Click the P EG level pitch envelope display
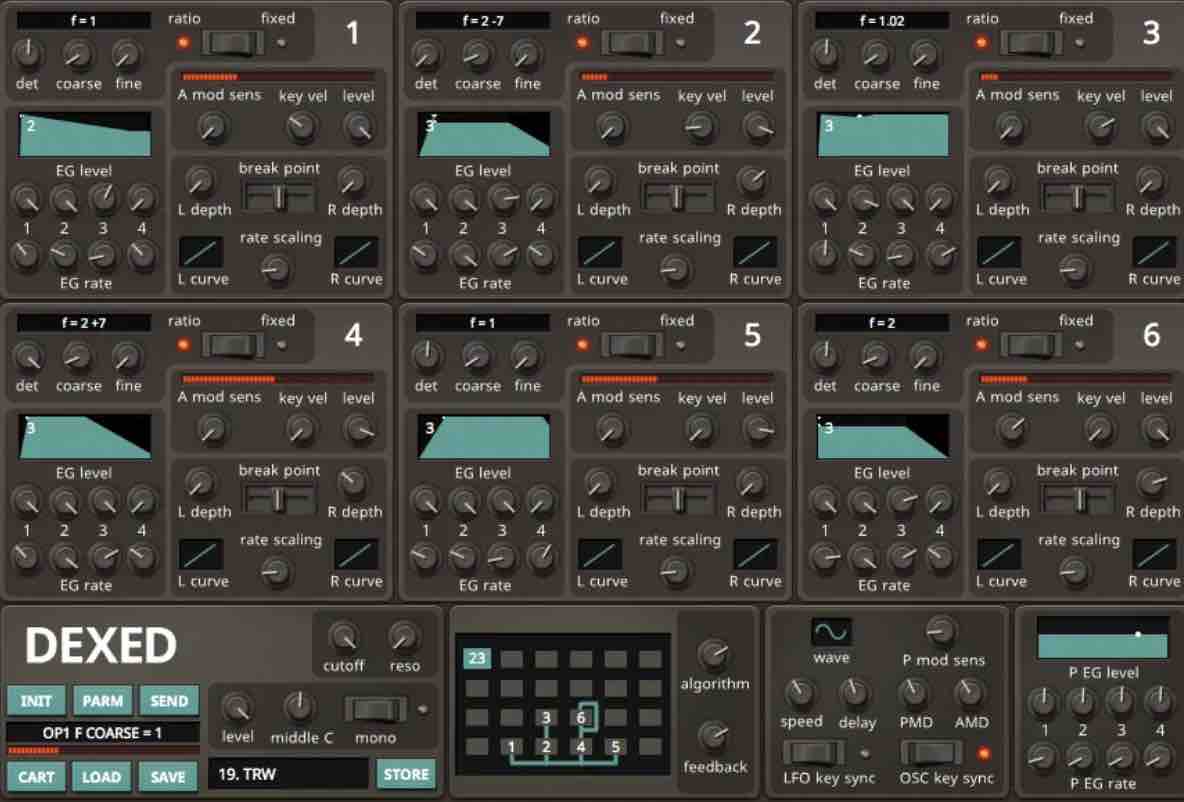The width and height of the screenshot is (1184, 802). coord(1102,638)
